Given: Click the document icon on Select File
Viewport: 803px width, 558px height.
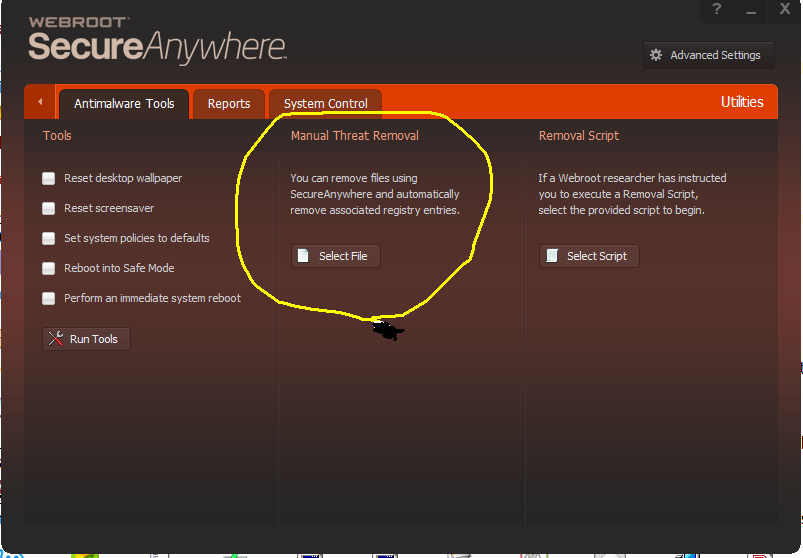Looking at the screenshot, I should pos(303,256).
